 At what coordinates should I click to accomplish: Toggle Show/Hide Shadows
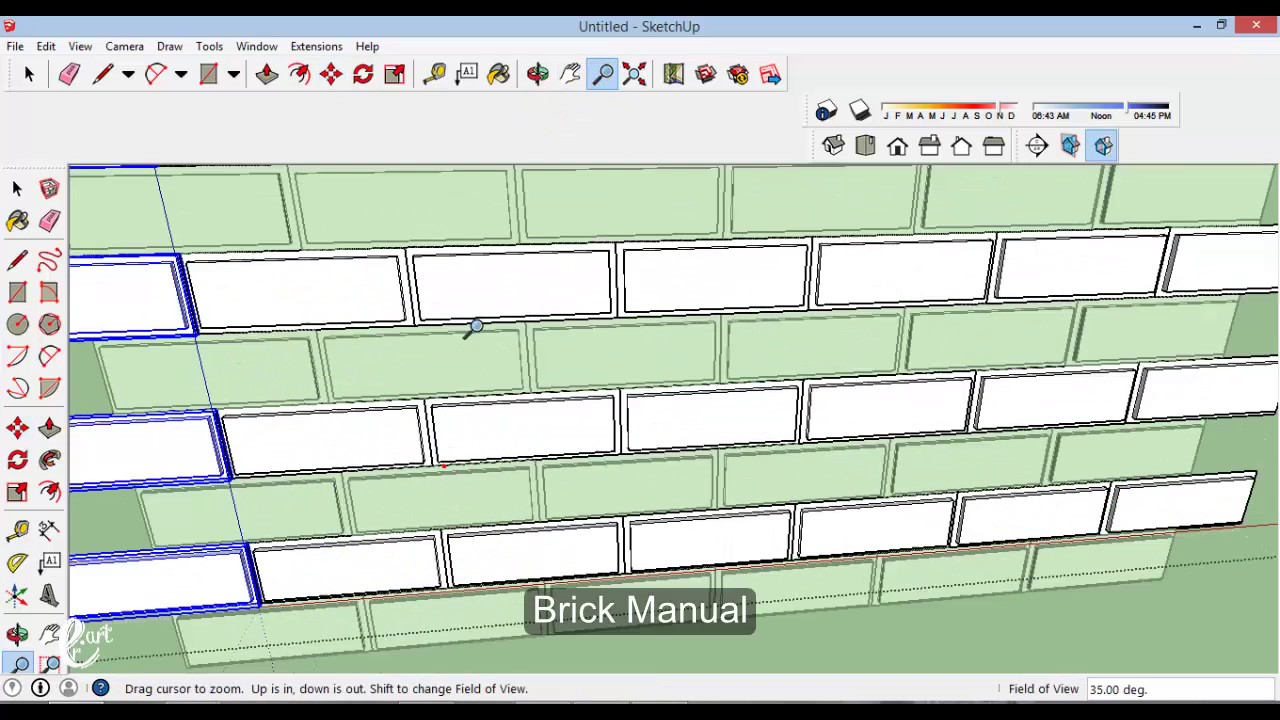click(x=860, y=110)
